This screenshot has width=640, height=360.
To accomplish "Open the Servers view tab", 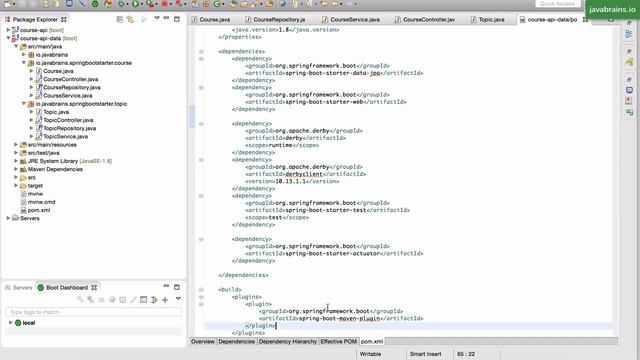I will pyautogui.click(x=18, y=287).
